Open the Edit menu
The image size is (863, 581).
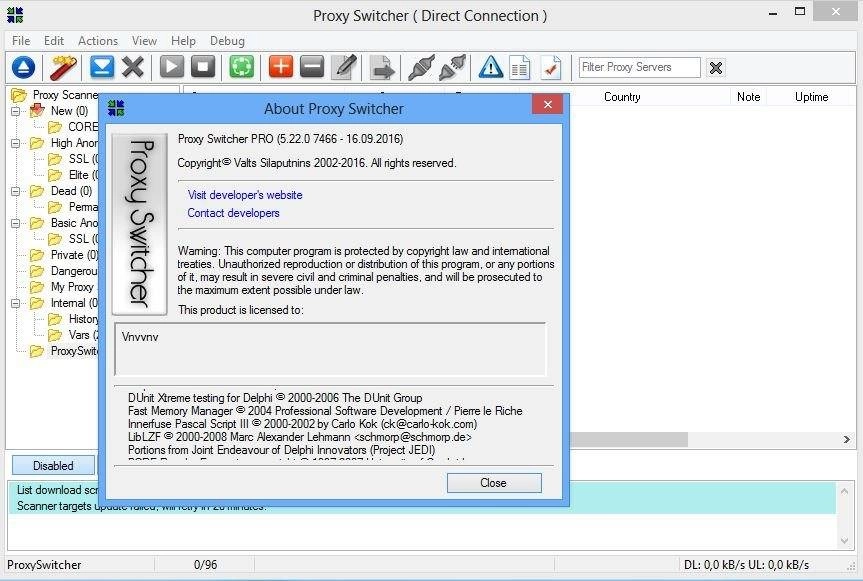click(x=54, y=41)
